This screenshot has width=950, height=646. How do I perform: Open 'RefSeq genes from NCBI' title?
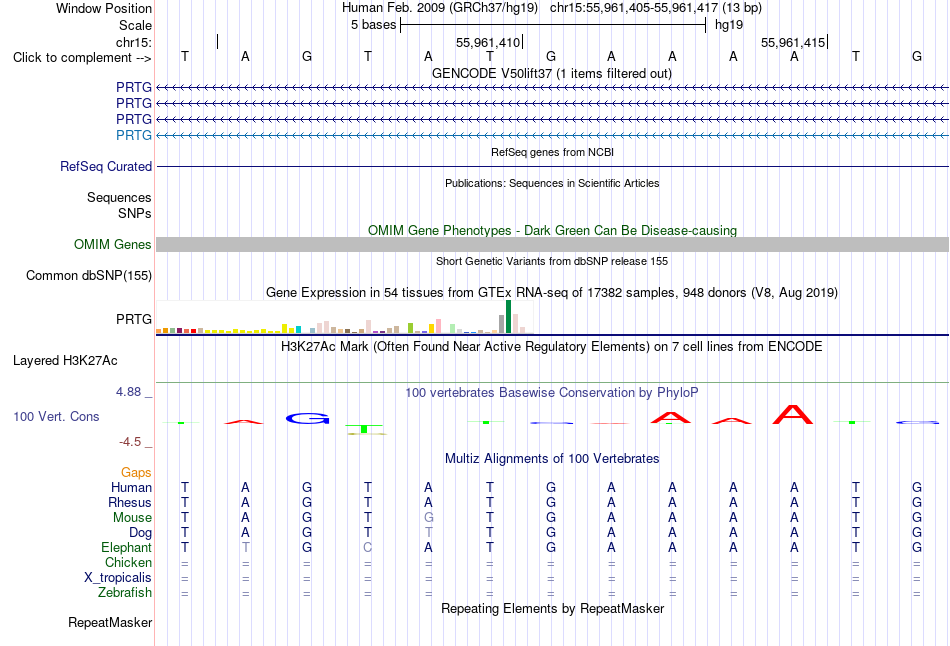tap(552, 152)
